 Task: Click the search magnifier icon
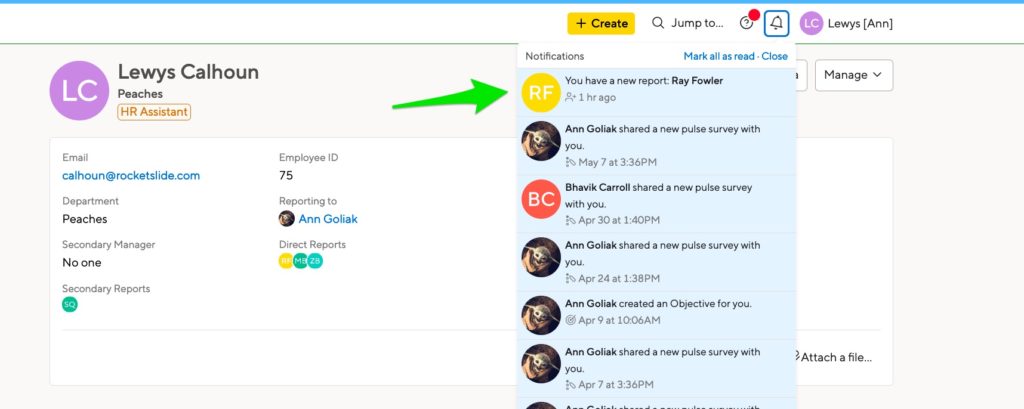[x=658, y=24]
